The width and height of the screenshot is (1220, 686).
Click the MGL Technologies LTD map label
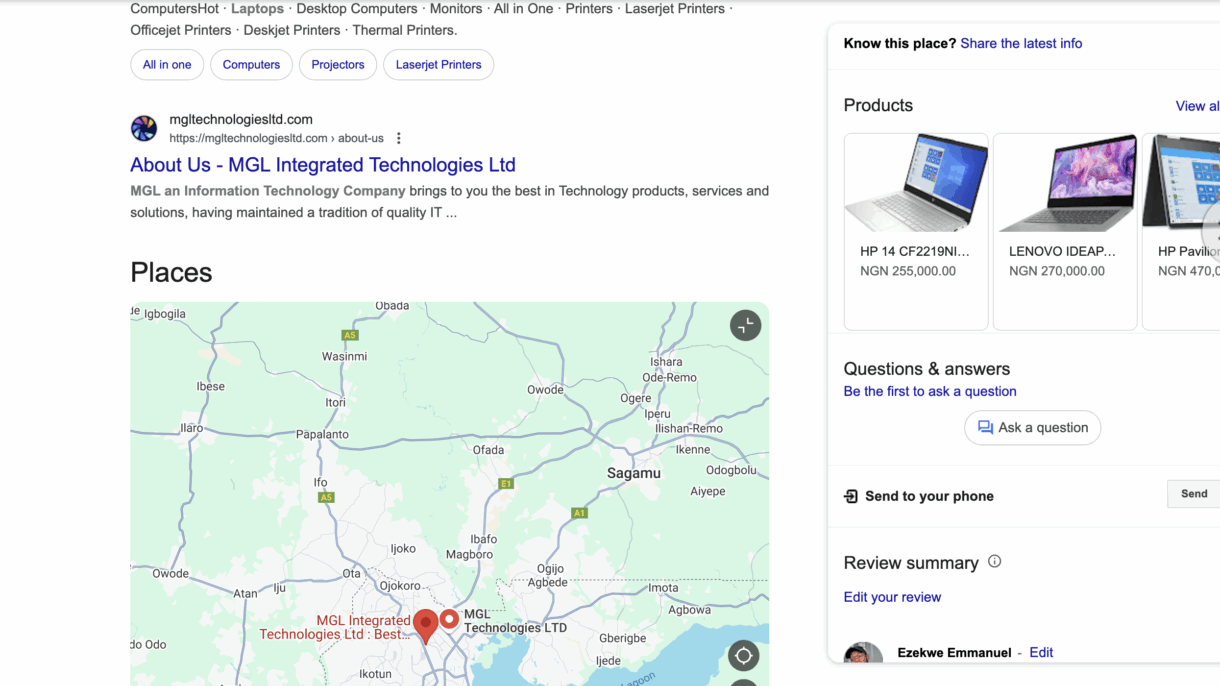[x=515, y=621]
